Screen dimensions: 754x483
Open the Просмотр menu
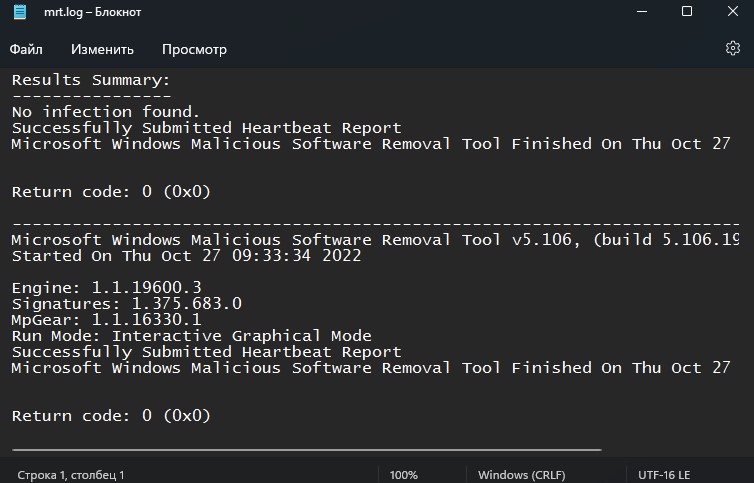pos(194,50)
